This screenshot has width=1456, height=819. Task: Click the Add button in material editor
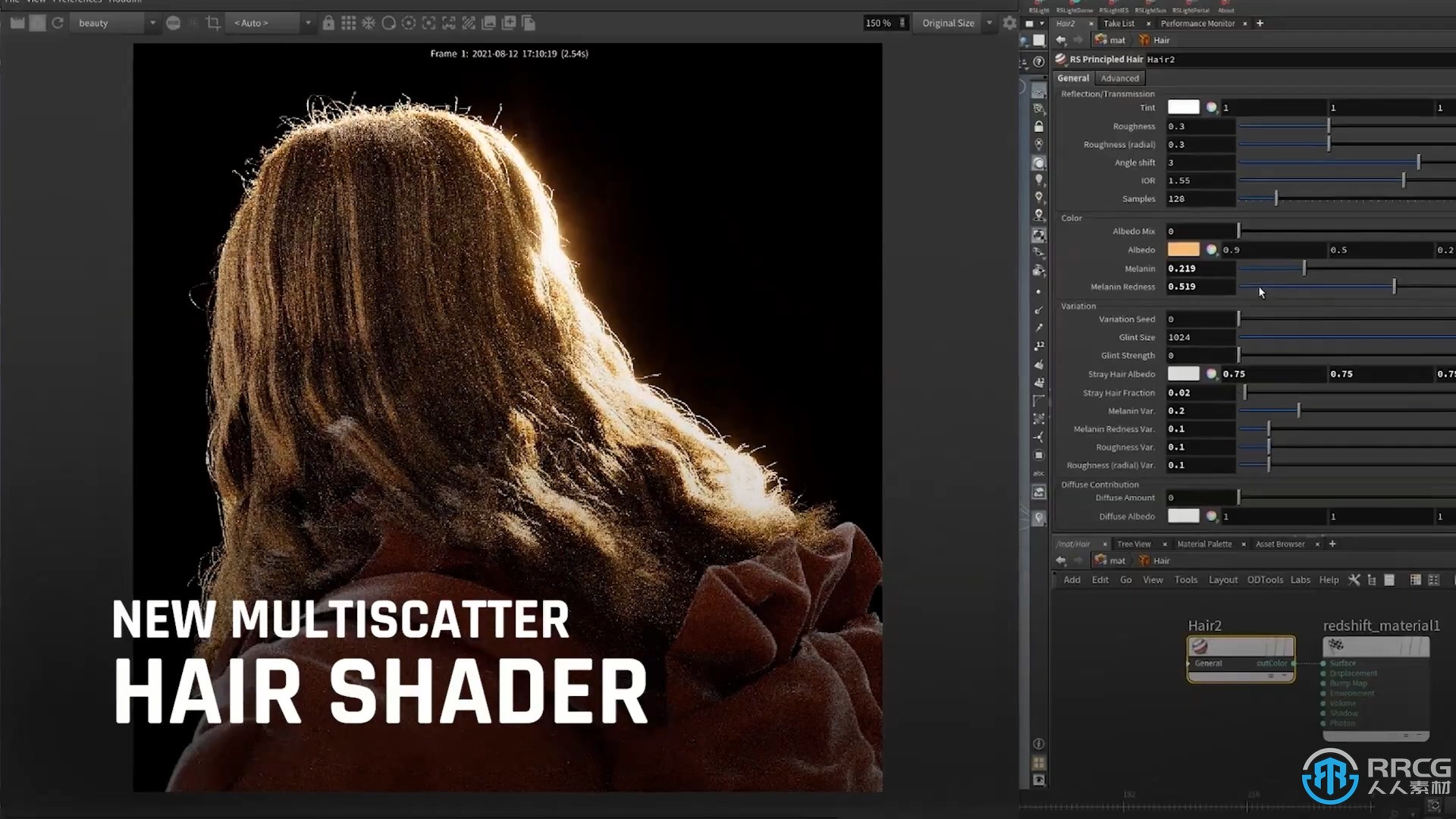click(x=1072, y=579)
